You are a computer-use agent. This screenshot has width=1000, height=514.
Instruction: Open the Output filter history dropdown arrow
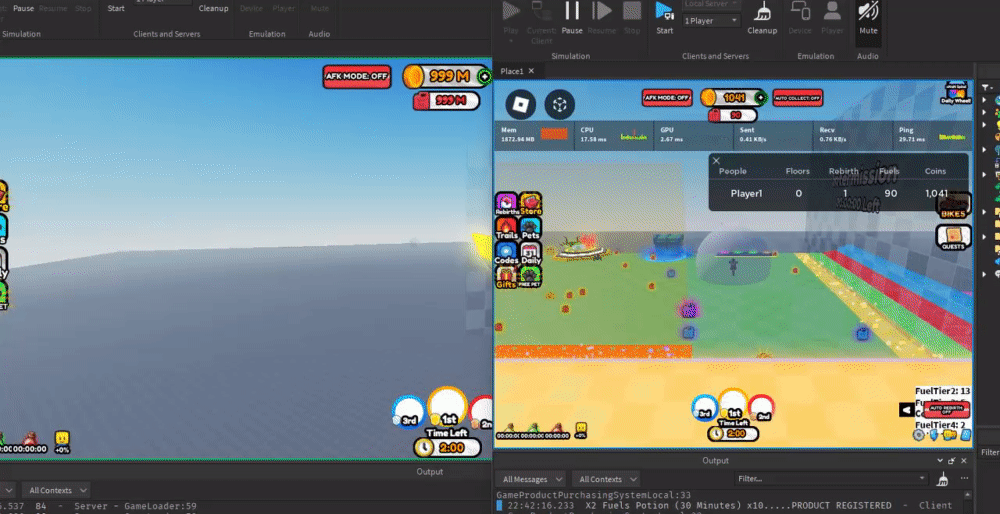[x=922, y=478]
